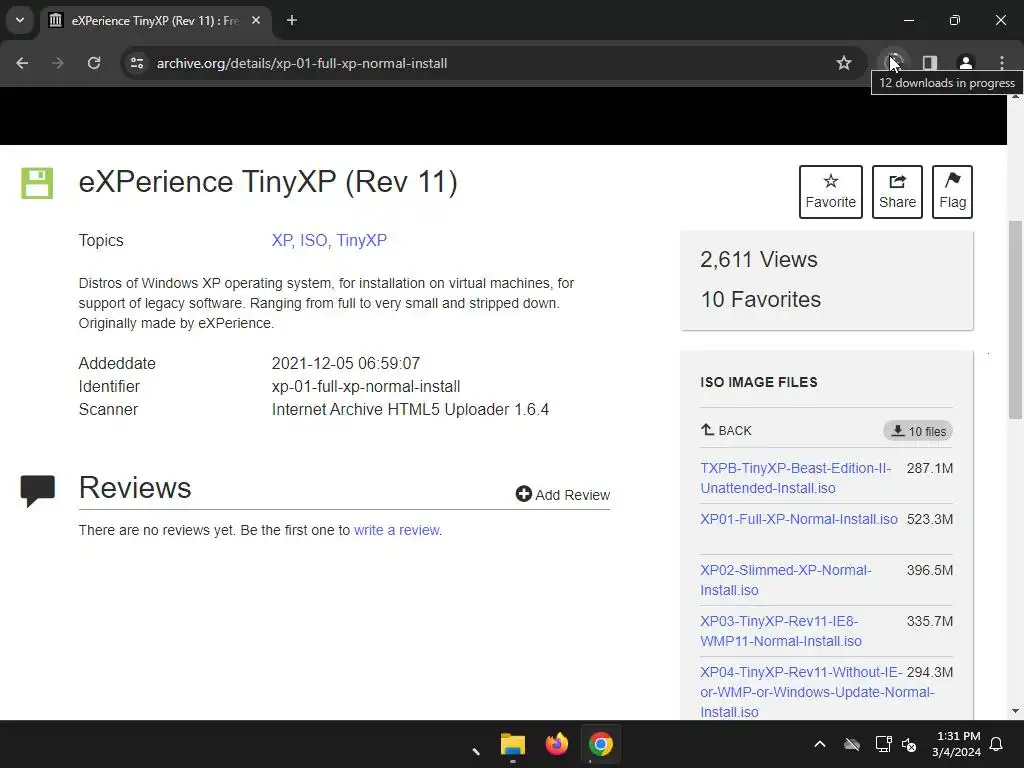Open the tab search dropdown arrow
This screenshot has width=1024, height=768.
20,20
